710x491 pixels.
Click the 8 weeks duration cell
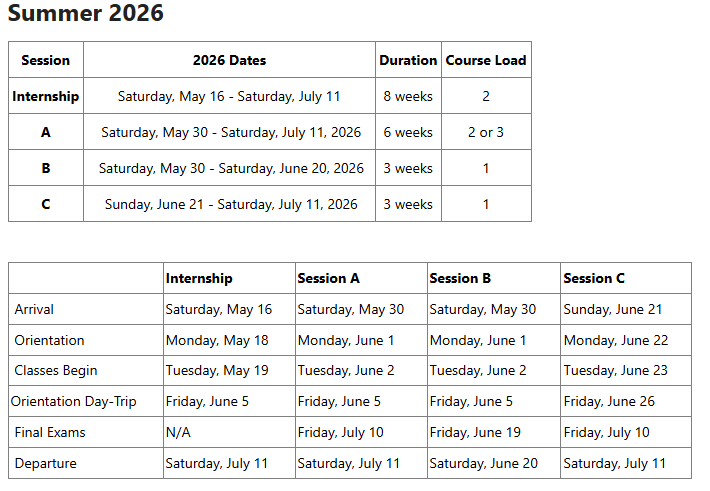pos(408,97)
